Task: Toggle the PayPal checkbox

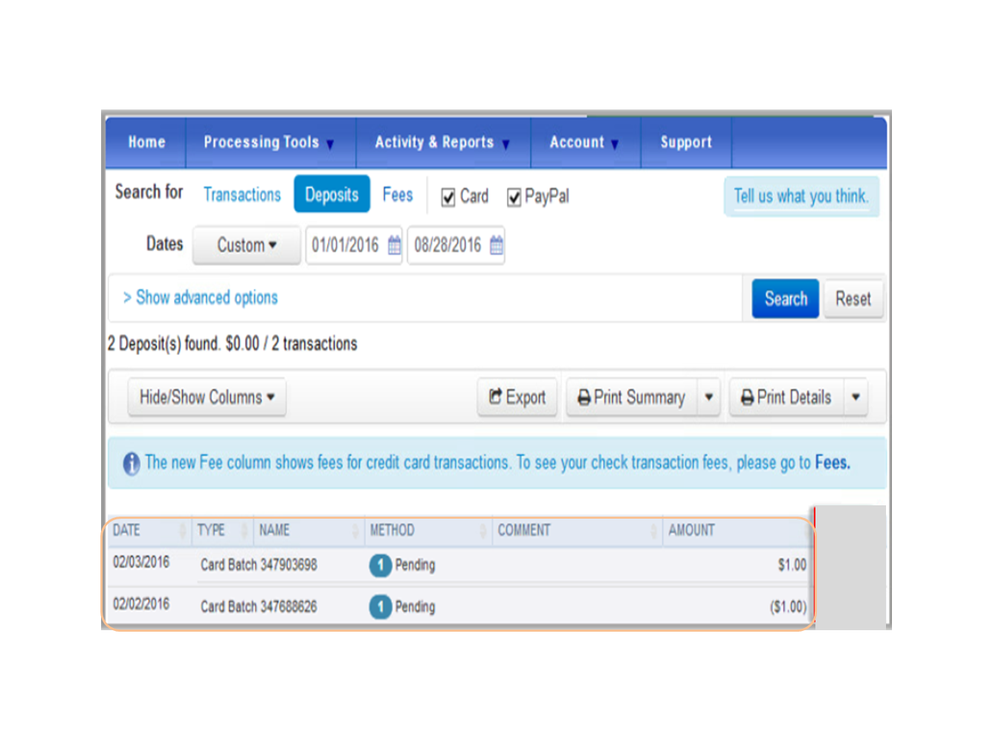Action: [514, 197]
